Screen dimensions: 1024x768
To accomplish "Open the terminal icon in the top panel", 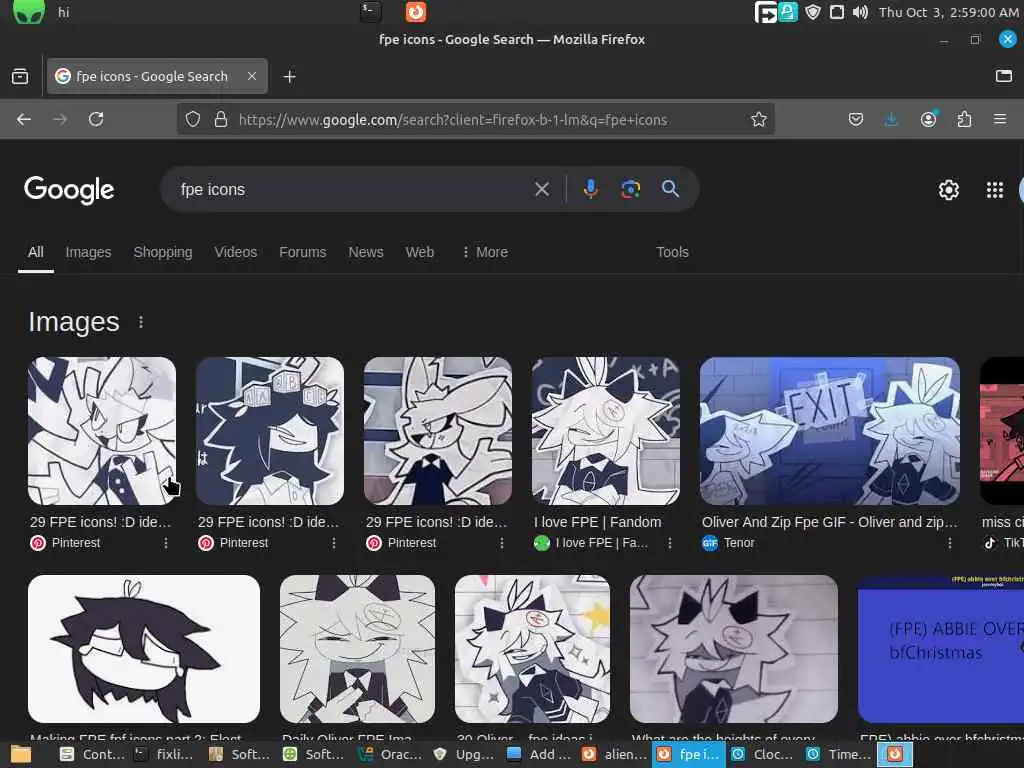I will pos(370,12).
